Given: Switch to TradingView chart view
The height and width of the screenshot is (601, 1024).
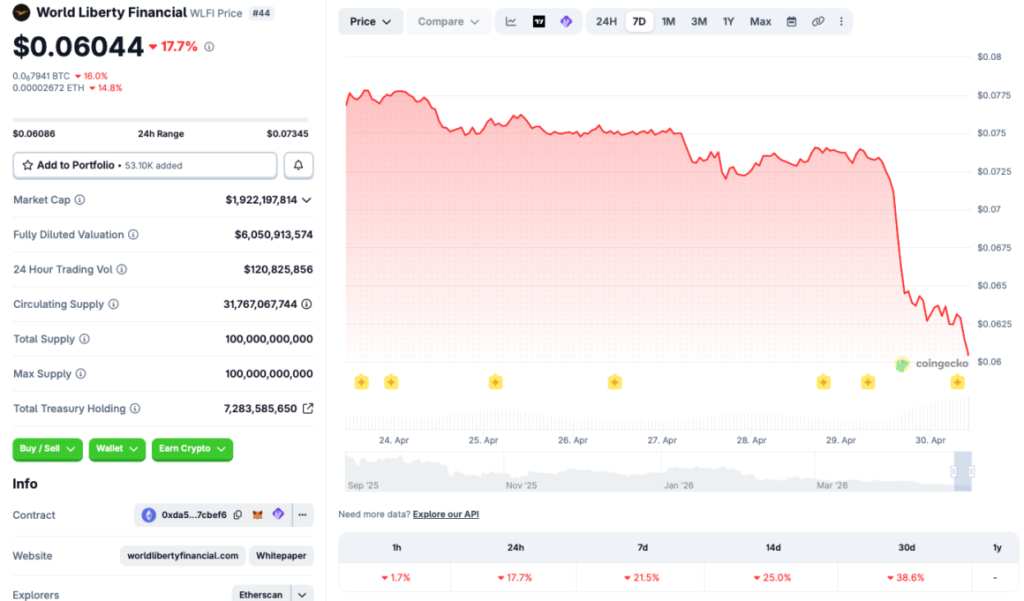Looking at the screenshot, I should (539, 22).
